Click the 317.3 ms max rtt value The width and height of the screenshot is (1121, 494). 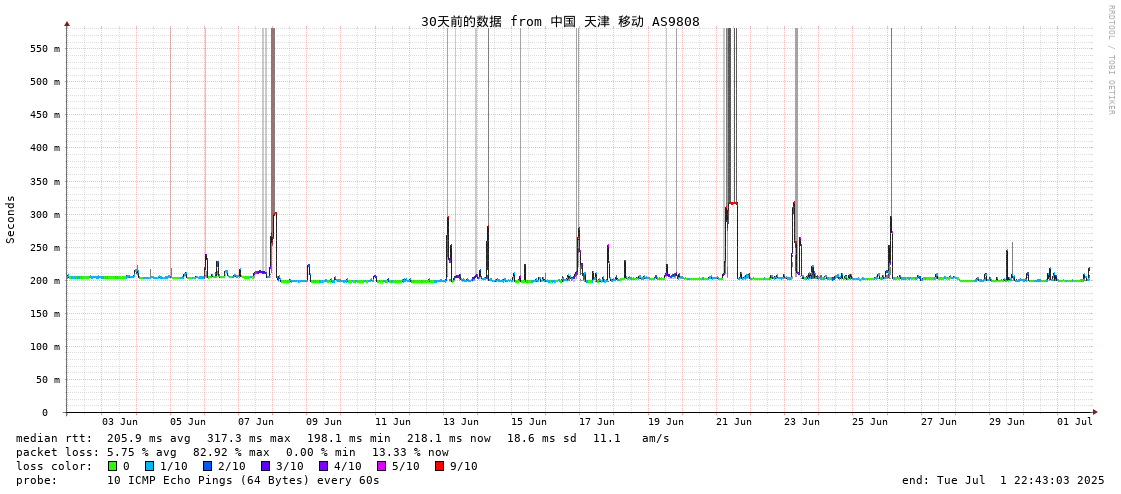click(249, 438)
